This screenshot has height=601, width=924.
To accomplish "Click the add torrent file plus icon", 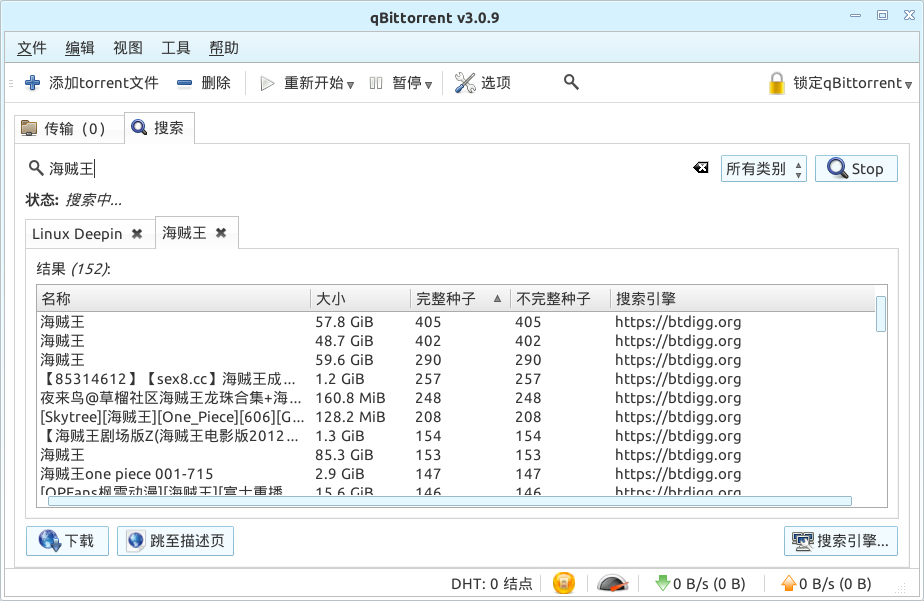I will point(32,83).
